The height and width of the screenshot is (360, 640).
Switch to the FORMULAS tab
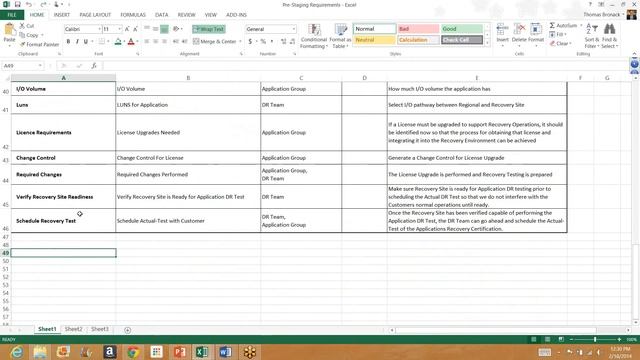tap(133, 15)
